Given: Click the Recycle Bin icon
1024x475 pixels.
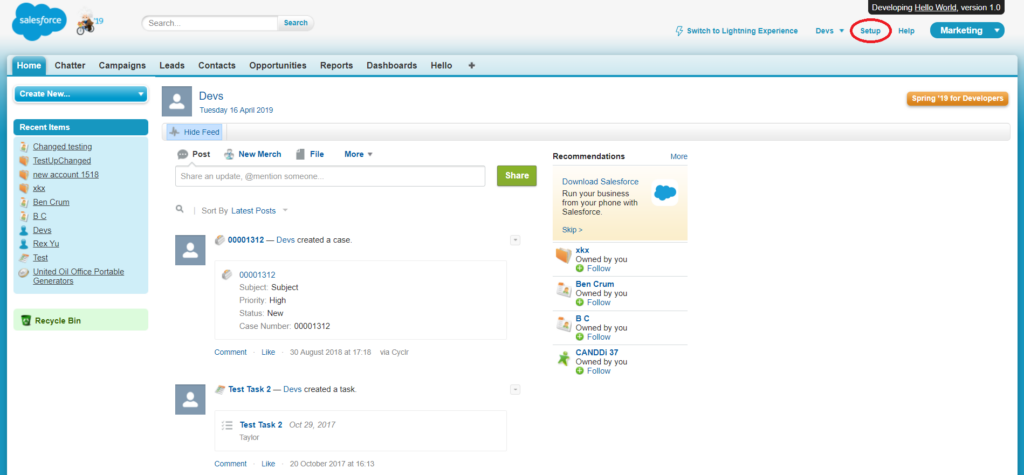Looking at the screenshot, I should [x=25, y=320].
